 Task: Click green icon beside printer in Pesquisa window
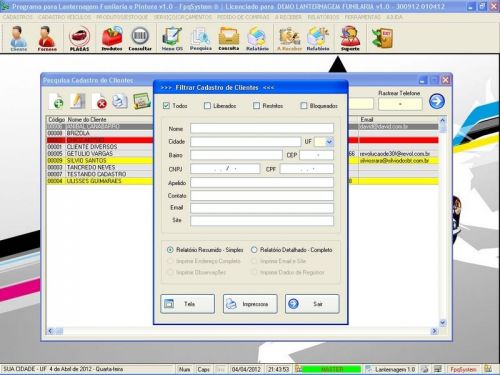(x=142, y=101)
